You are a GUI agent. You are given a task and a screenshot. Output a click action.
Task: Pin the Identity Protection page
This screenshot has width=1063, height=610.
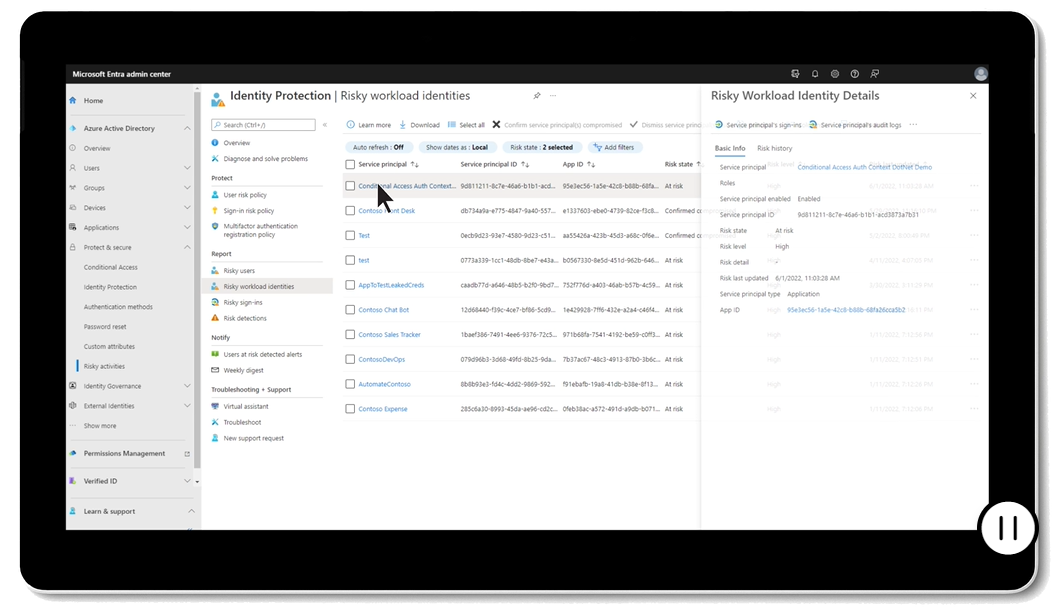click(537, 96)
